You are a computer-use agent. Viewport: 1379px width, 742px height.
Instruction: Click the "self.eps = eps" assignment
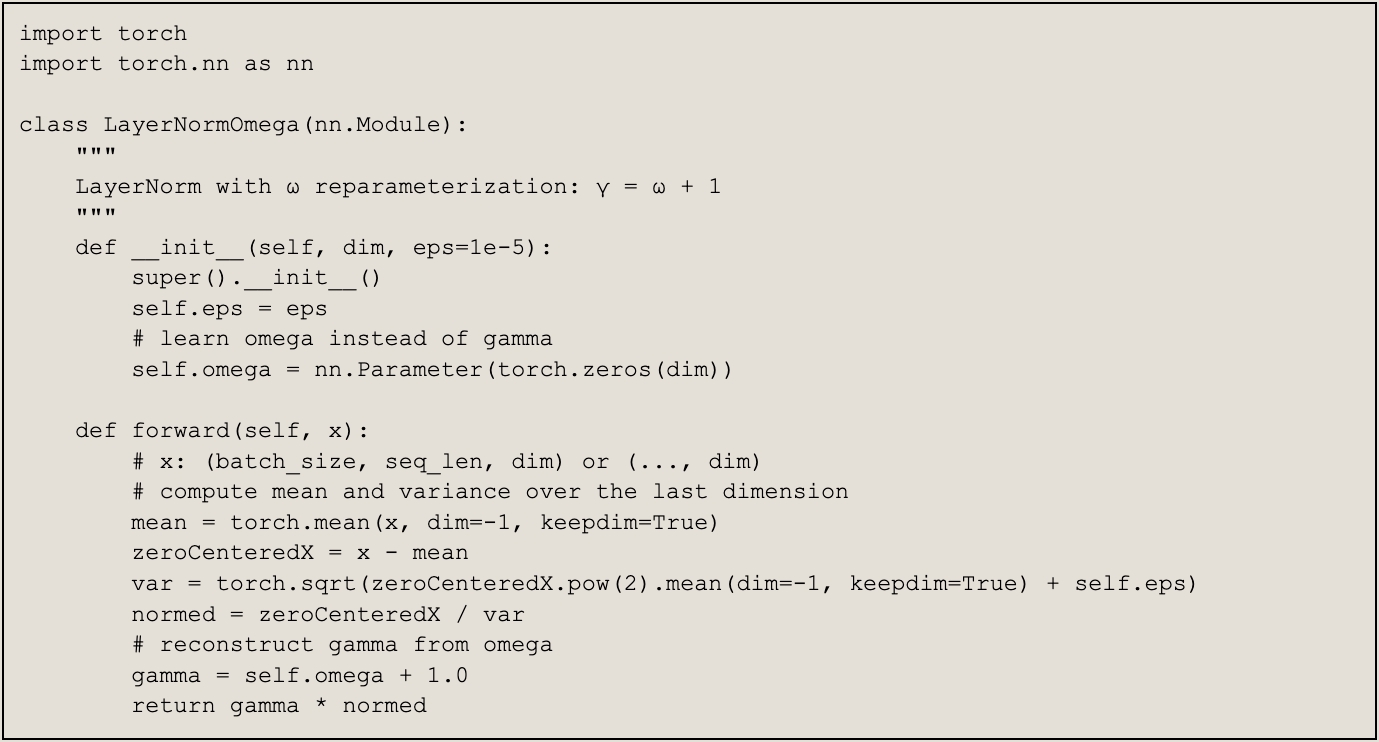coord(229,309)
